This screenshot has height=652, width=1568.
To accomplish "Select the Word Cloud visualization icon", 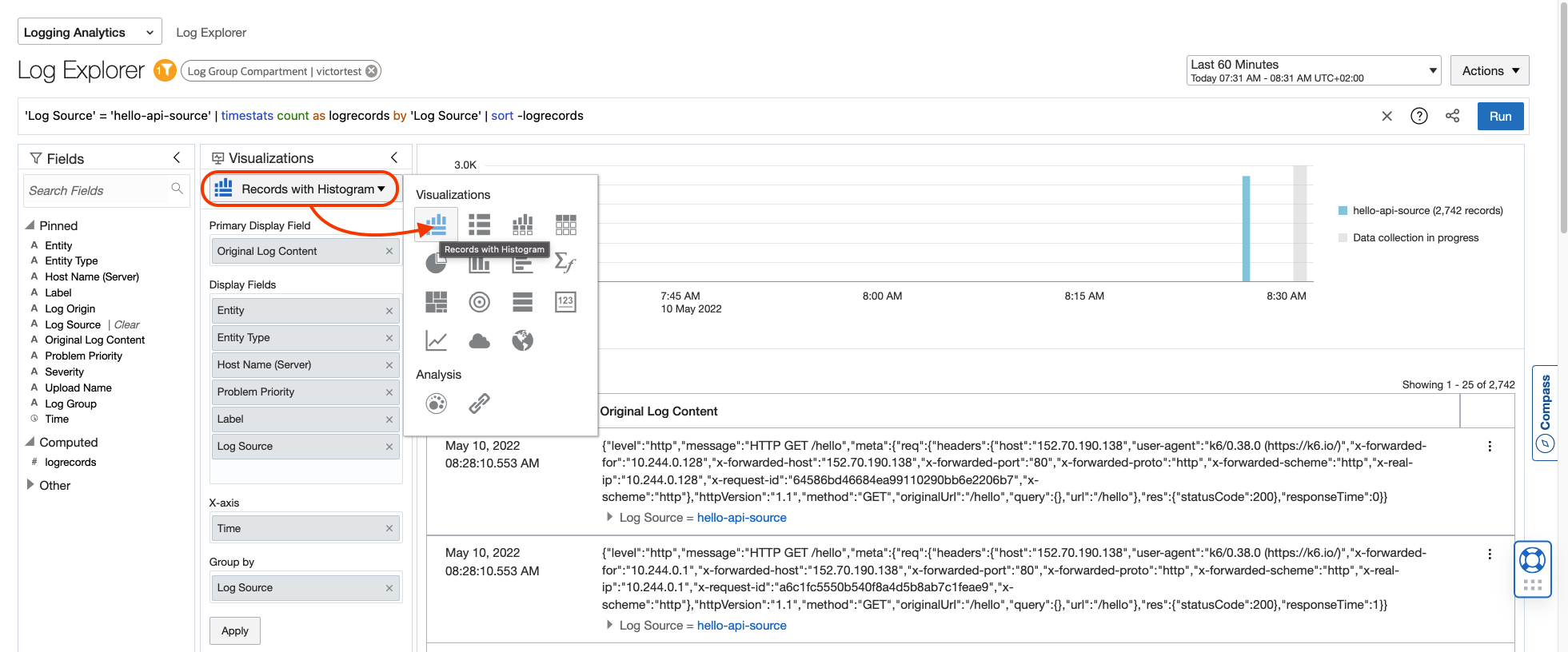I will pos(479,340).
